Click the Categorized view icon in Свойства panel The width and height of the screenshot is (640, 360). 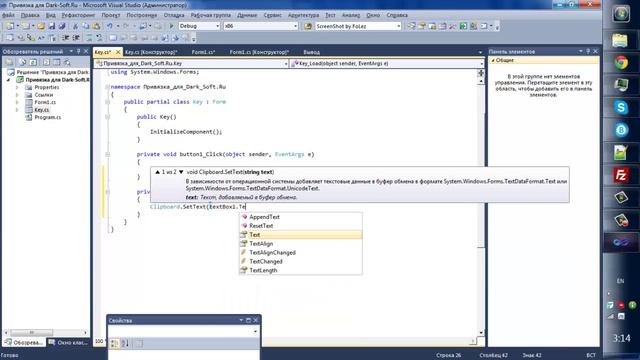click(115, 343)
